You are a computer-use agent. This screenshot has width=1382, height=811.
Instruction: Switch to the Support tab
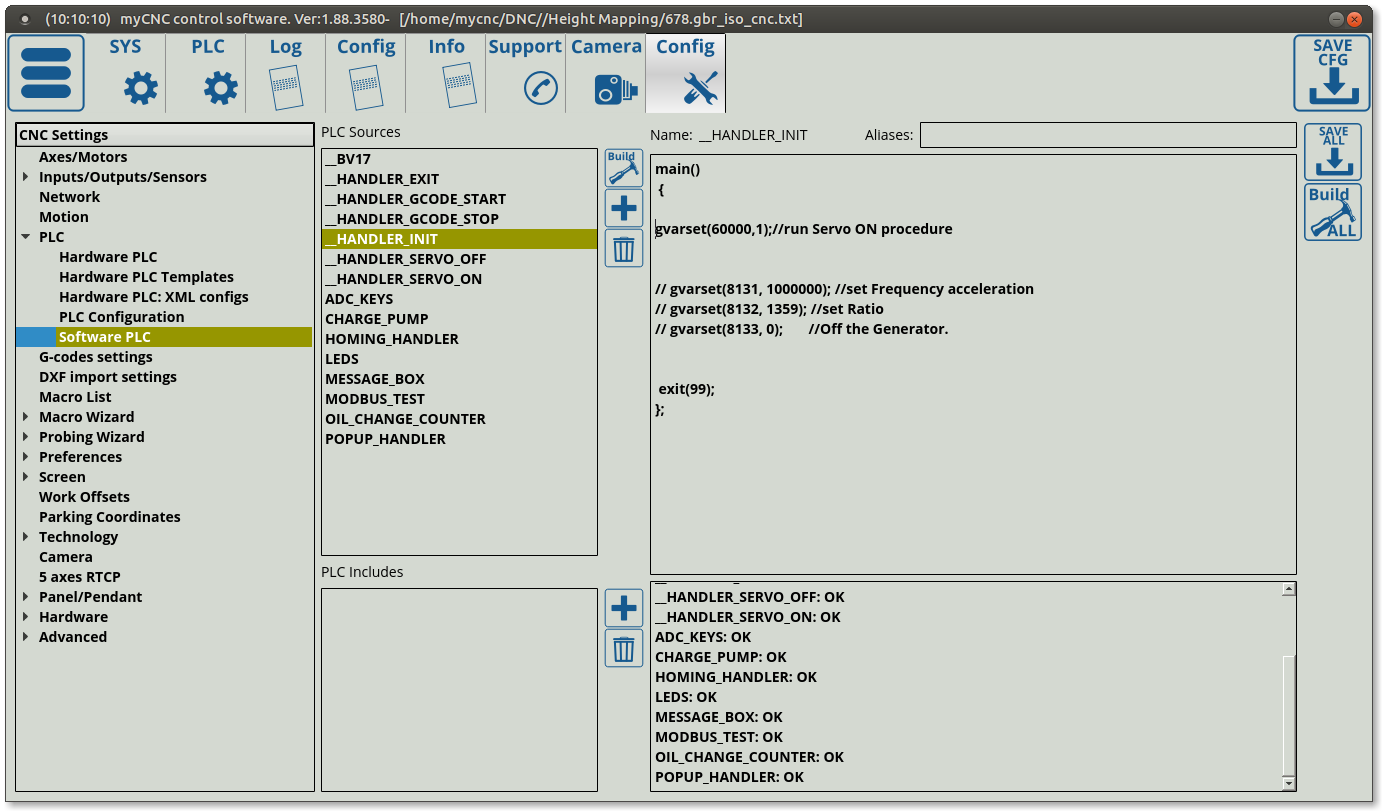525,73
